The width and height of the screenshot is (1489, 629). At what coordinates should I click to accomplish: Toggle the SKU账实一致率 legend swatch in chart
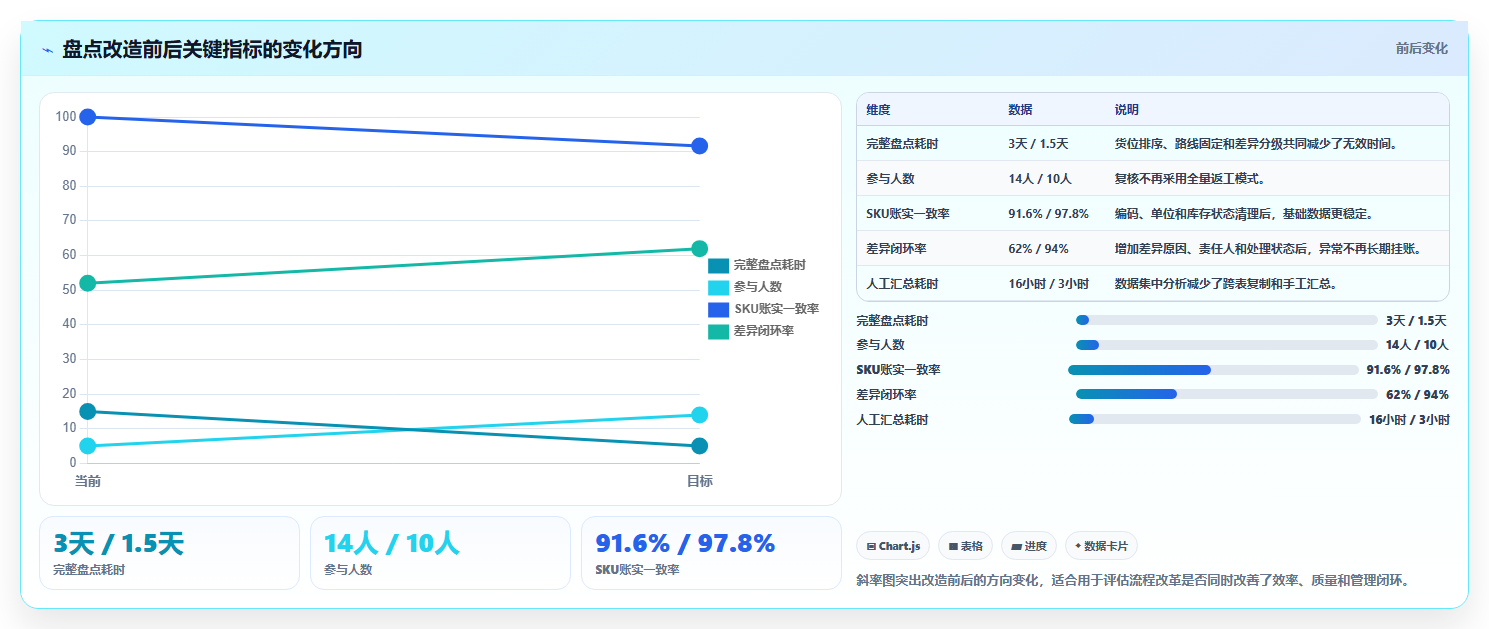pos(718,309)
